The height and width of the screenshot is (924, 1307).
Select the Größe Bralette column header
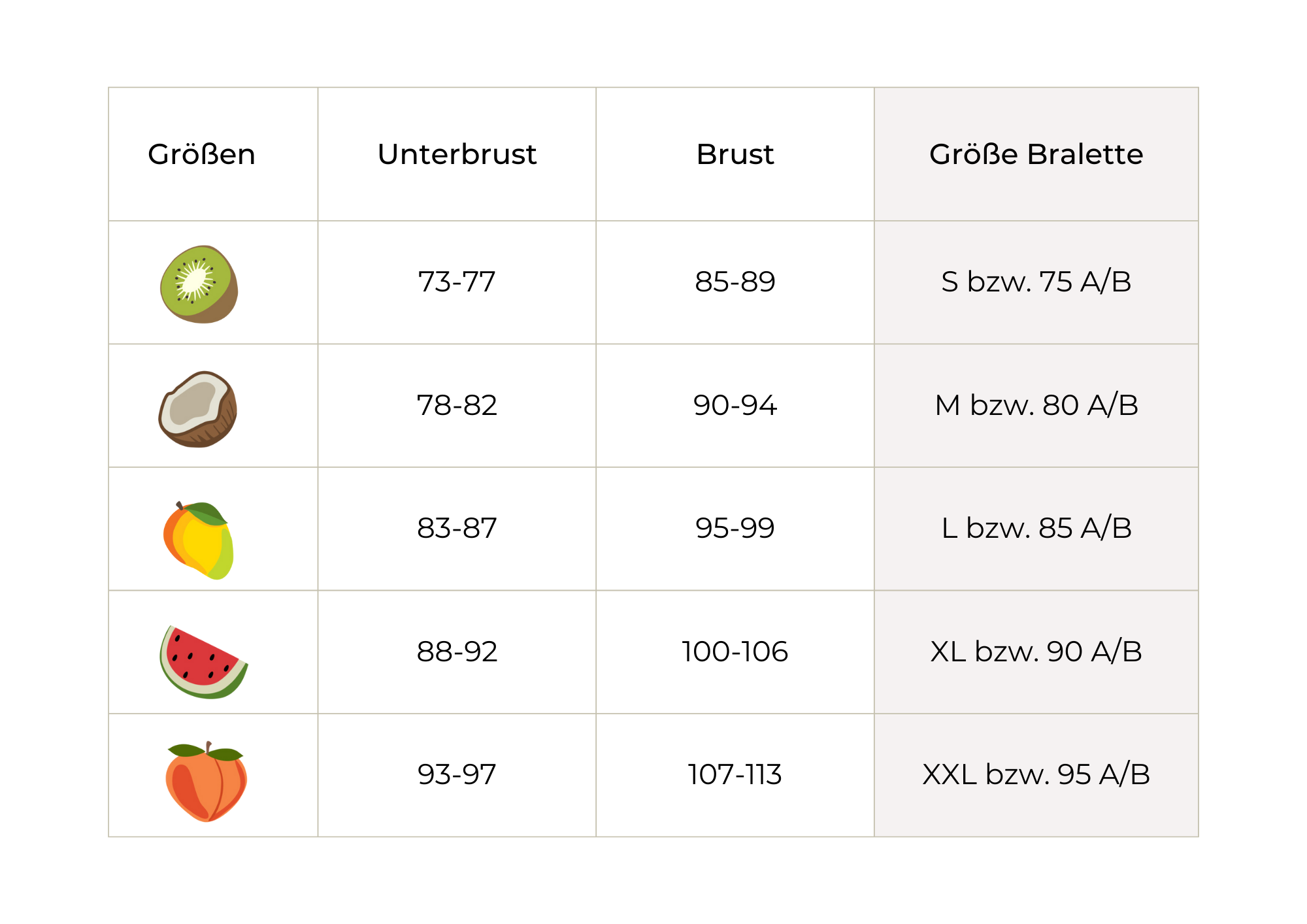[x=1036, y=155]
